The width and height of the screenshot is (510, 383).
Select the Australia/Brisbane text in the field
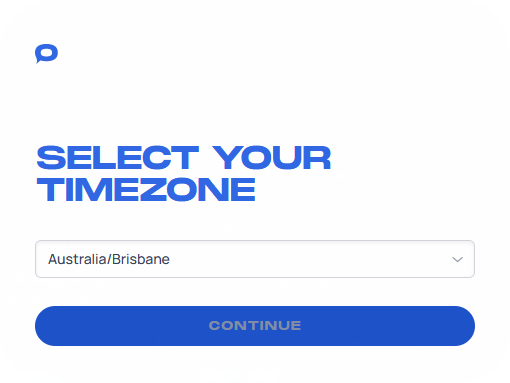[109, 259]
